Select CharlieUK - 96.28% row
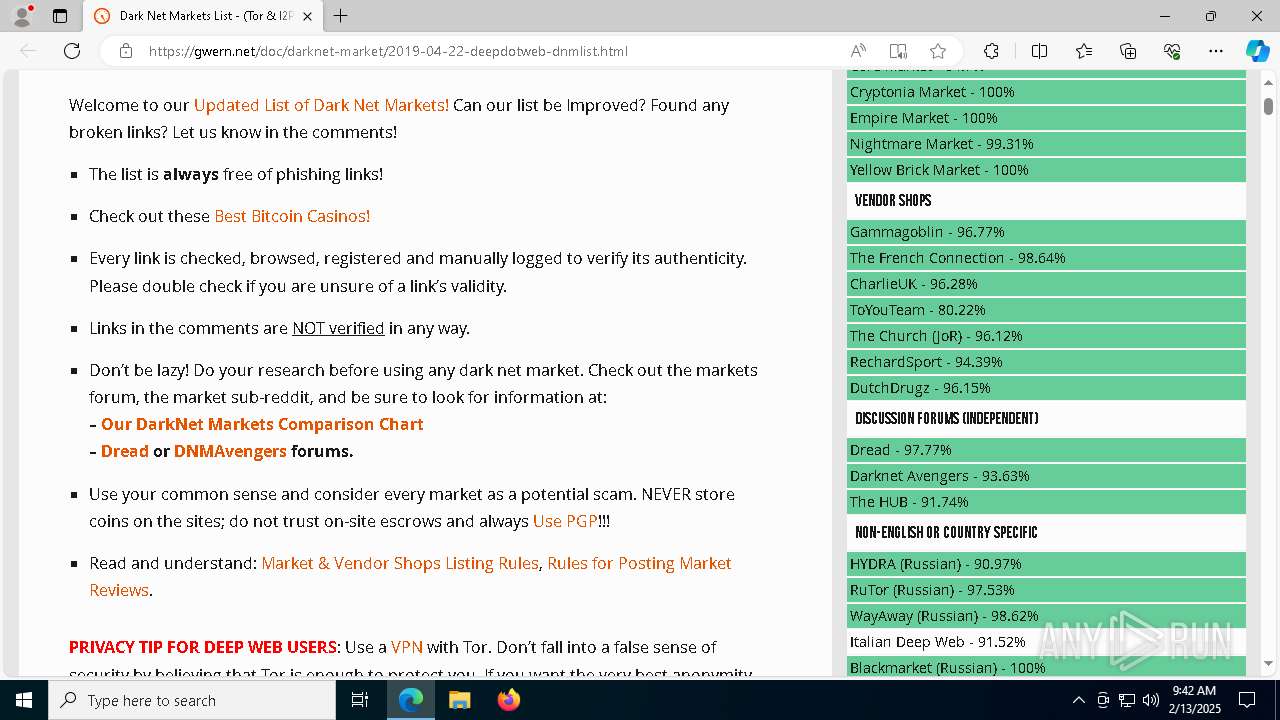The width and height of the screenshot is (1280, 720). click(1046, 284)
